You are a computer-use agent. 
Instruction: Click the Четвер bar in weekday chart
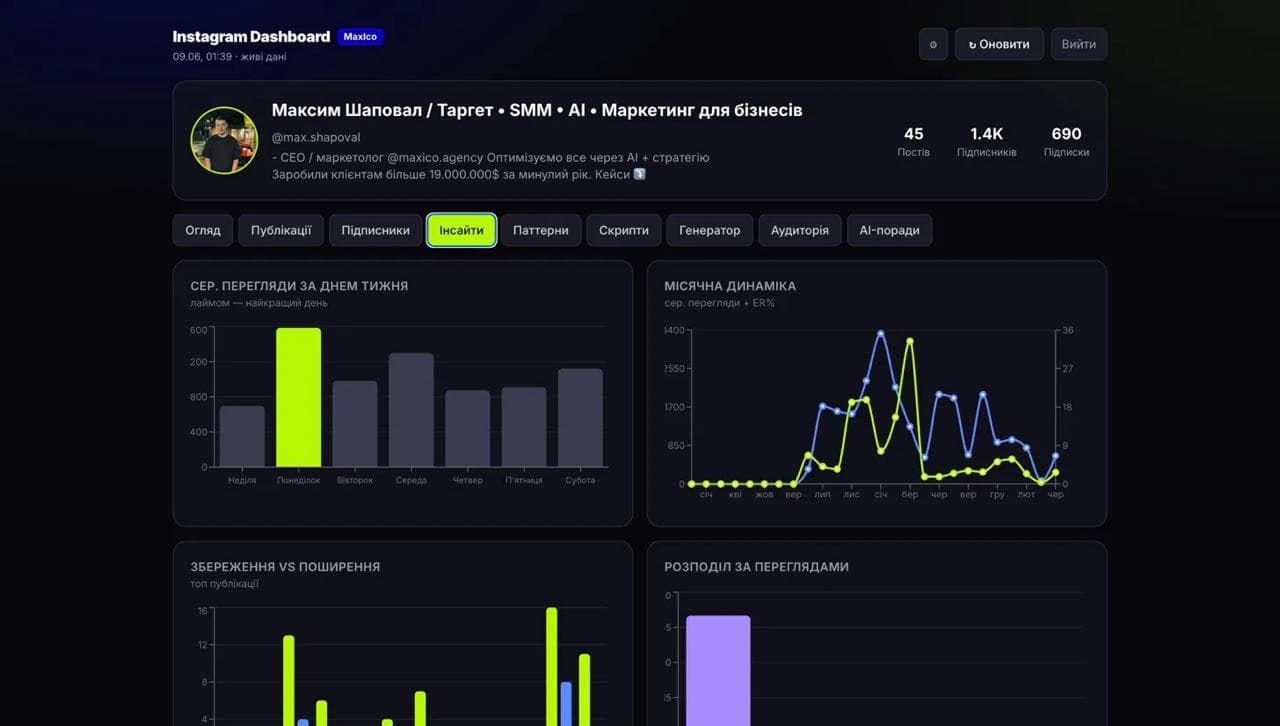468,429
